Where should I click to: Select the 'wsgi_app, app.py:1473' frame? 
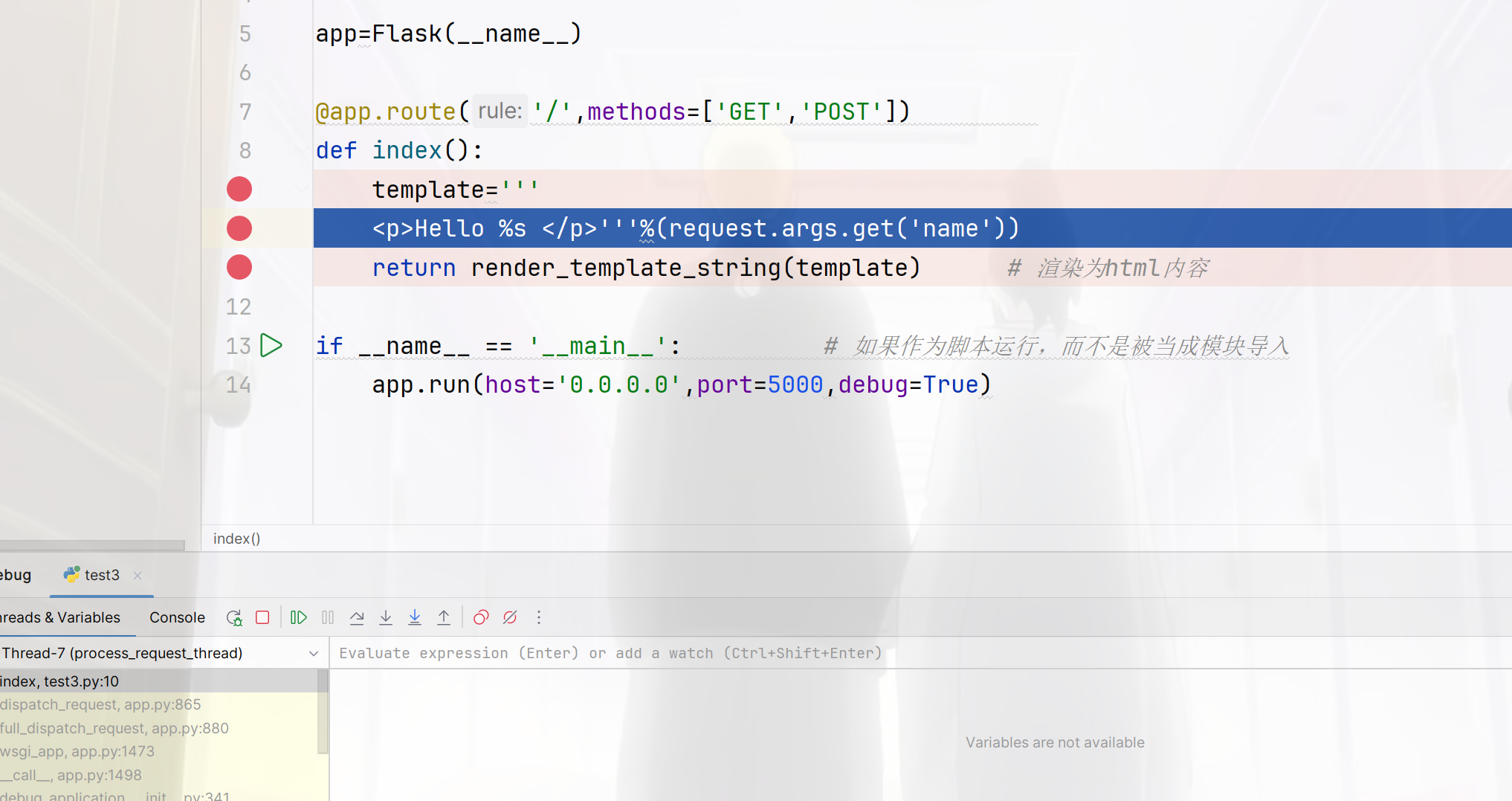[158, 751]
